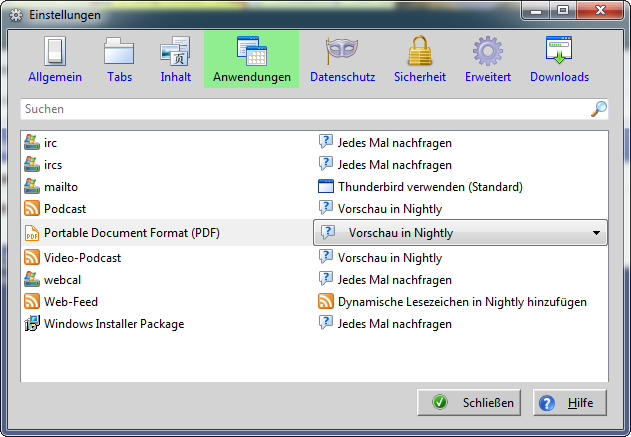Click the Inhalt content icon

[x=175, y=50]
